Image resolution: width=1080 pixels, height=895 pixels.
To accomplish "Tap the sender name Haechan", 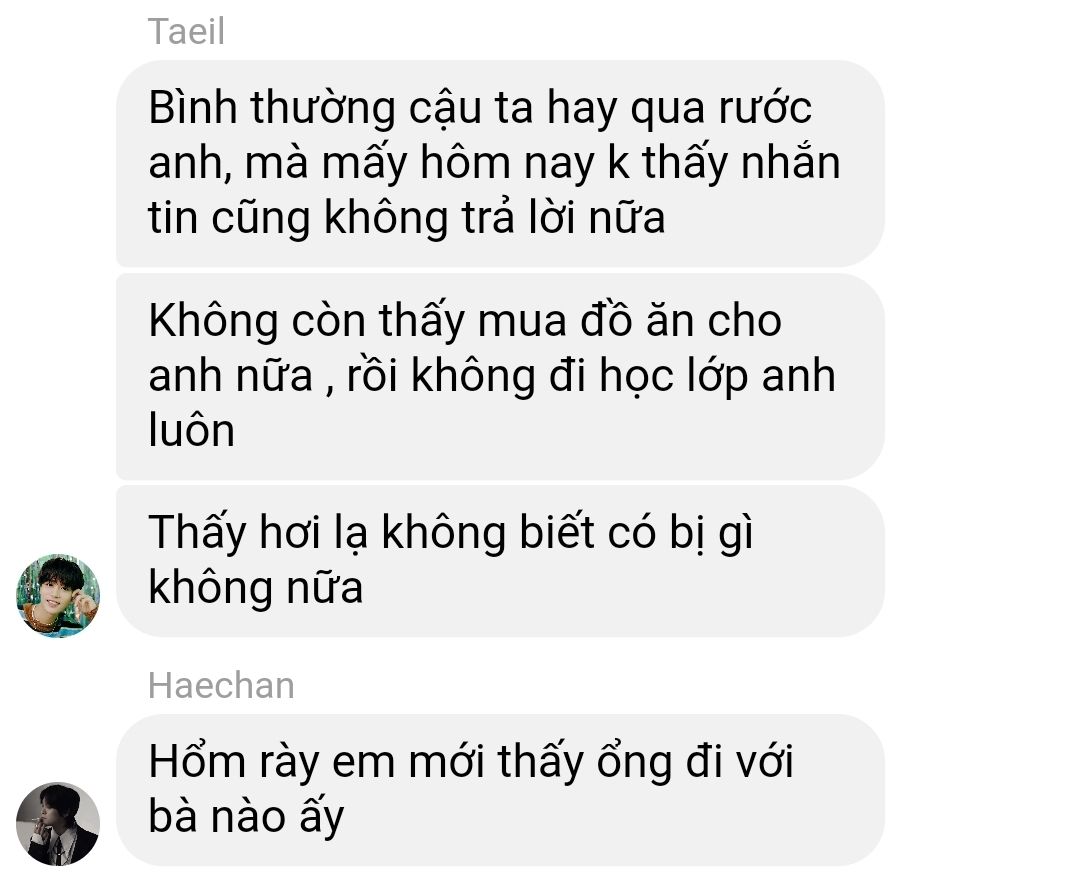I will [221, 686].
